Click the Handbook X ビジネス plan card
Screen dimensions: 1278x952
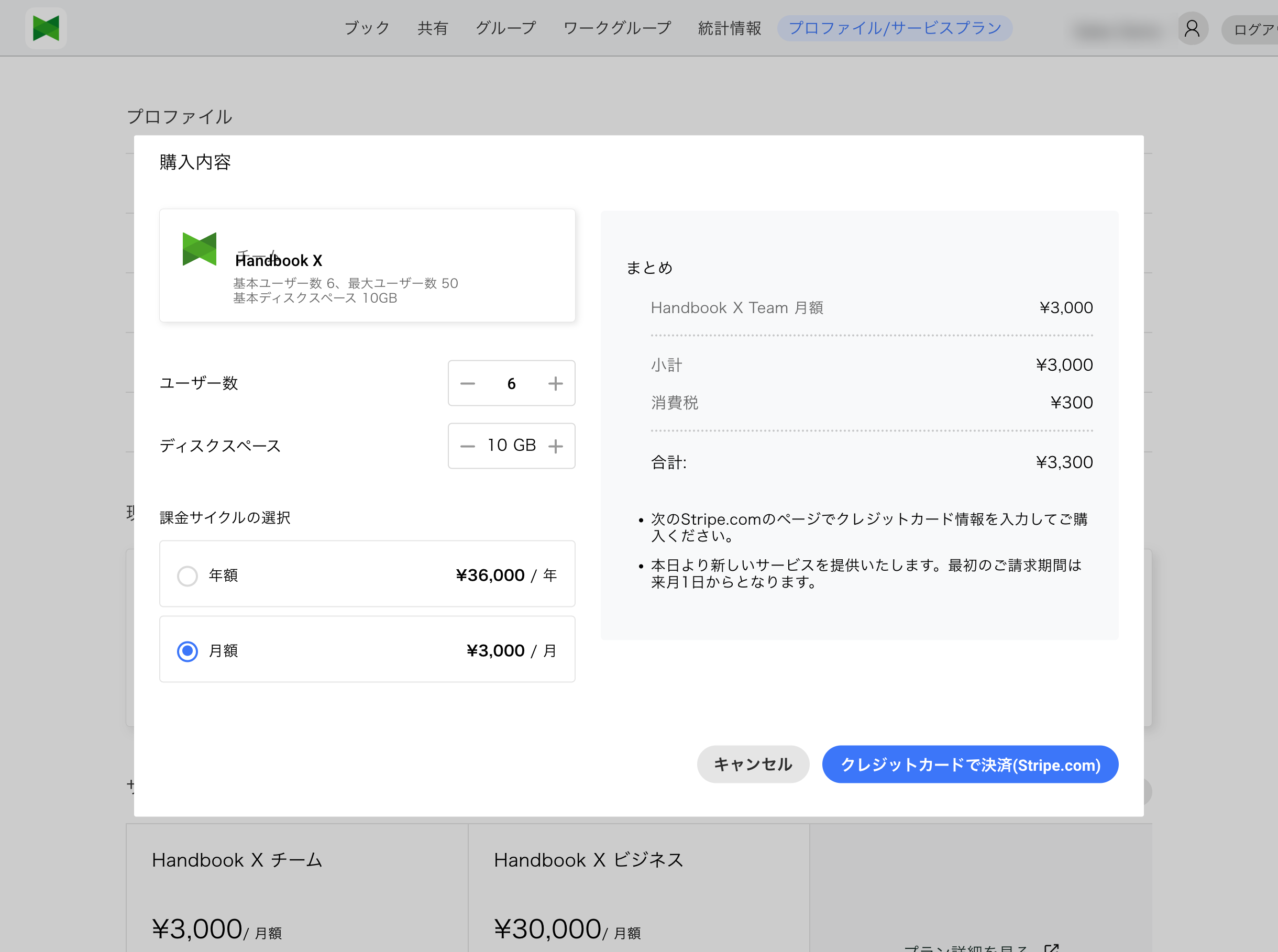click(638, 888)
